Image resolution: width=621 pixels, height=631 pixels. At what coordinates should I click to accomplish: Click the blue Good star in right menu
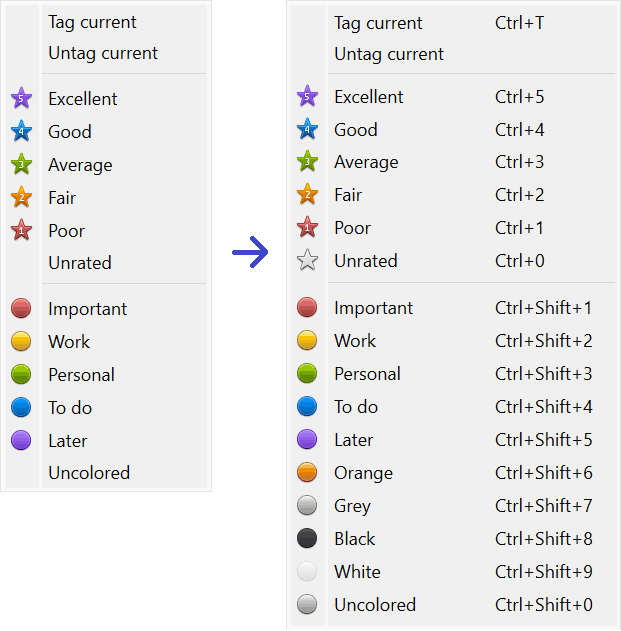[x=307, y=129]
